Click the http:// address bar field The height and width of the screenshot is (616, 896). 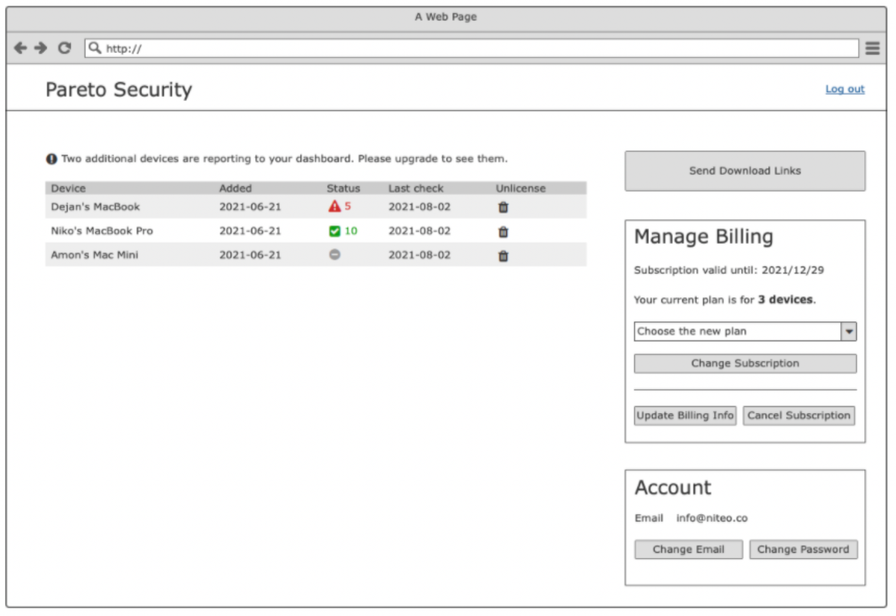472,48
